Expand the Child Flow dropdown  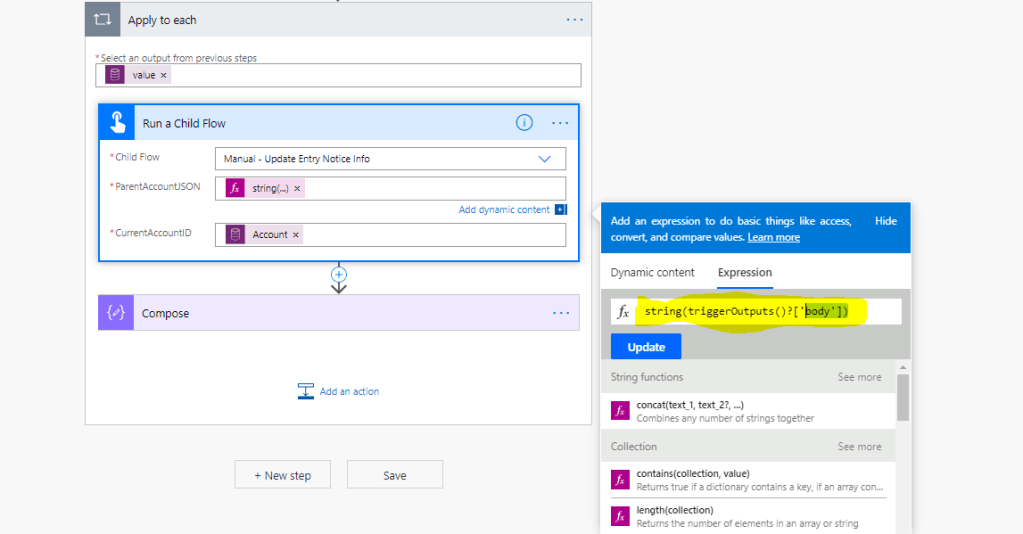545,159
